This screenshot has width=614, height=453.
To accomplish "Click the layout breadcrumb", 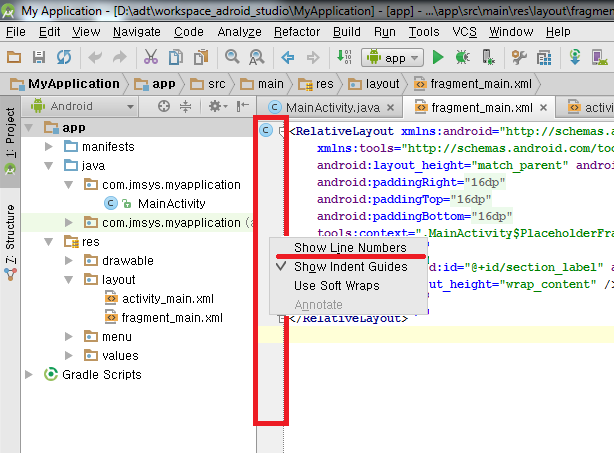I will [374, 84].
